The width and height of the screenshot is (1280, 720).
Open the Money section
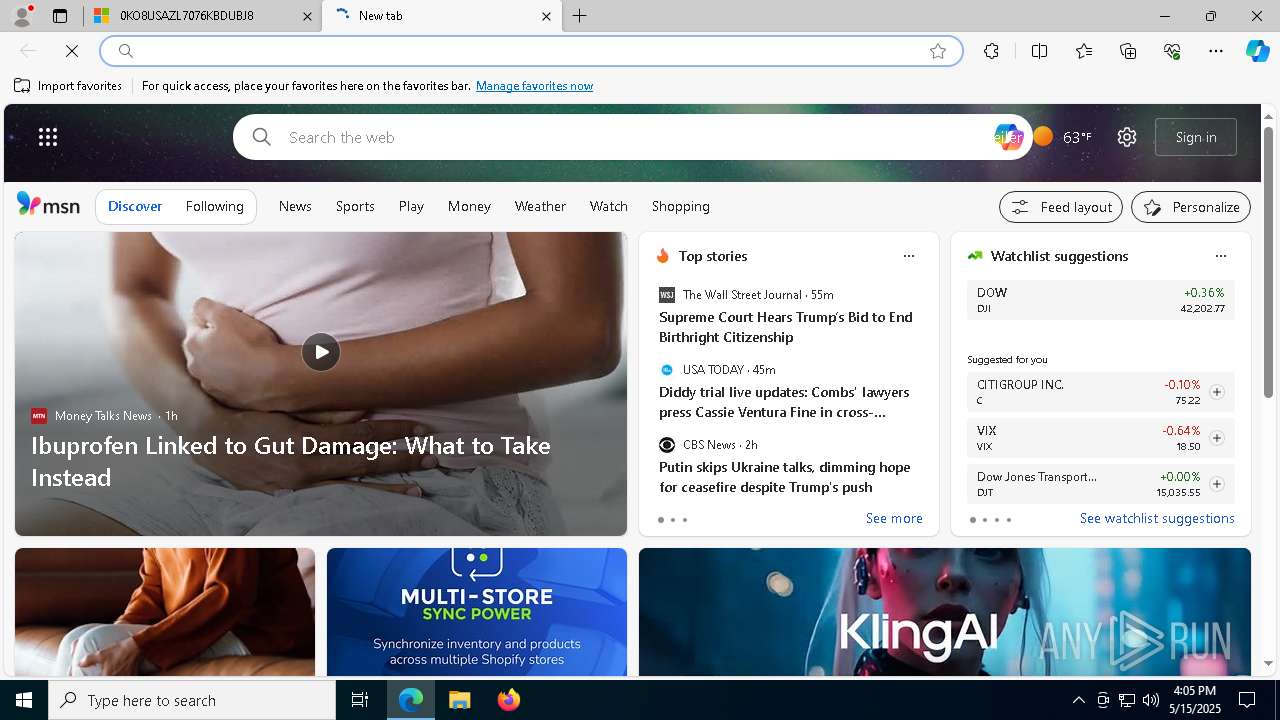click(x=469, y=206)
